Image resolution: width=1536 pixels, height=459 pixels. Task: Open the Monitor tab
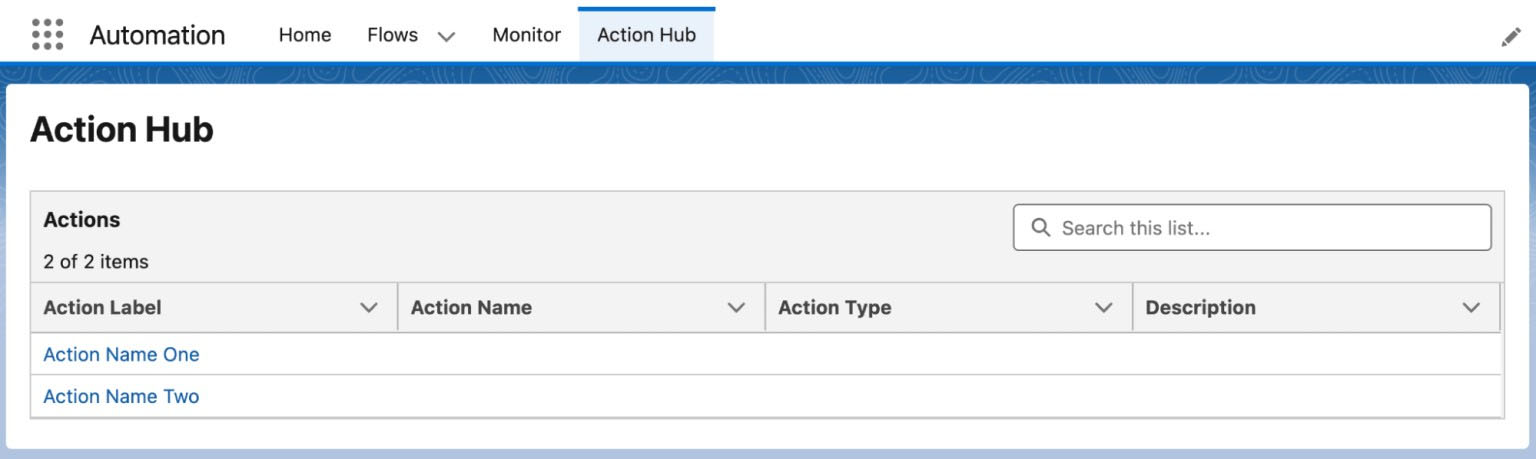[526, 35]
